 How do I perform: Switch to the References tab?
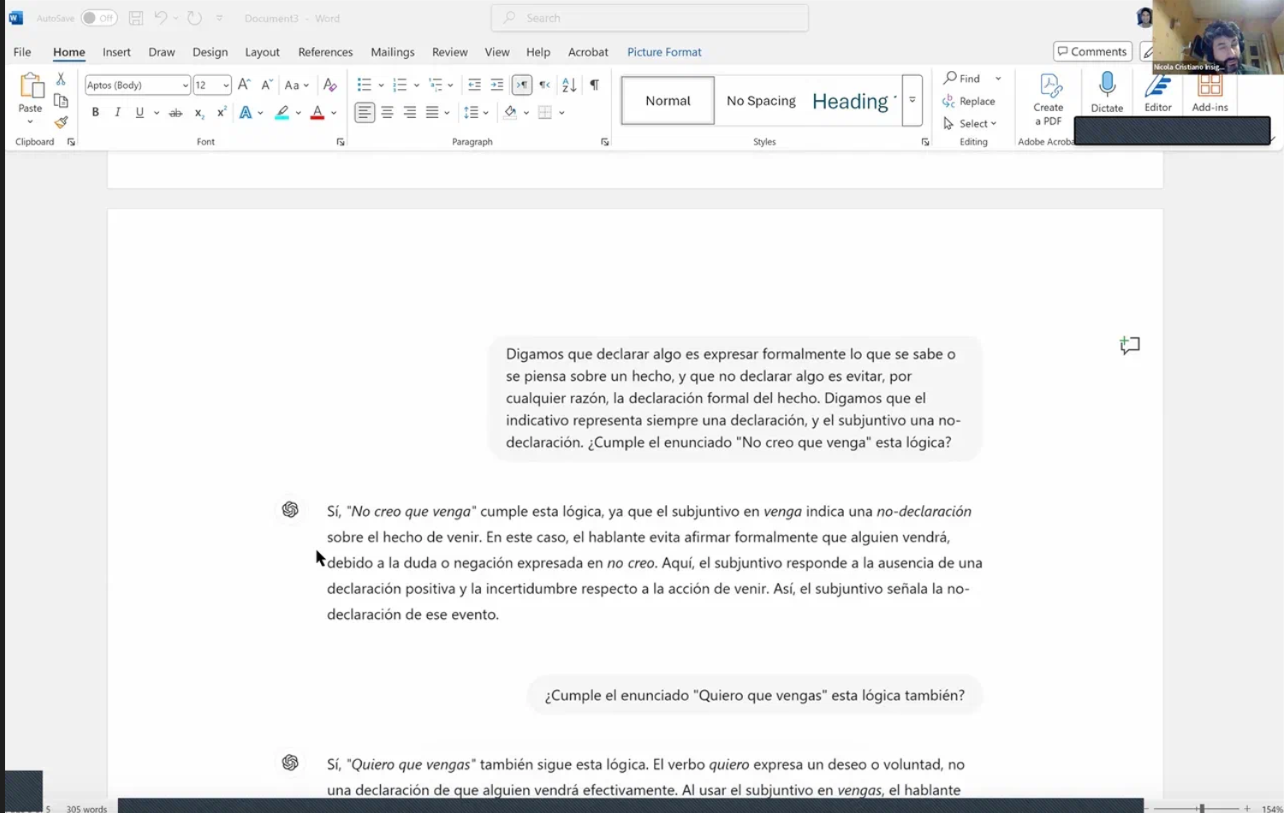tap(325, 52)
